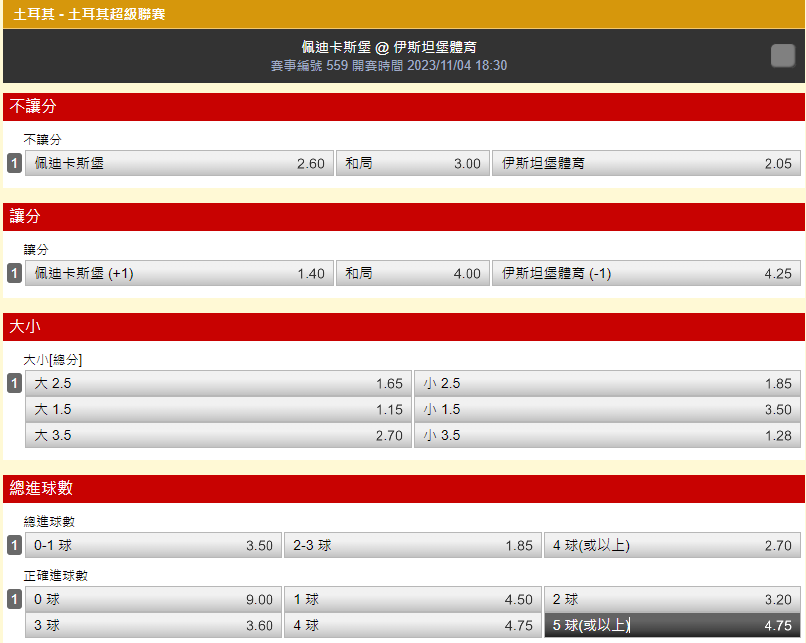The image size is (806, 643).
Task: Choose 小 1.5 at 3.50
Action: click(x=607, y=410)
